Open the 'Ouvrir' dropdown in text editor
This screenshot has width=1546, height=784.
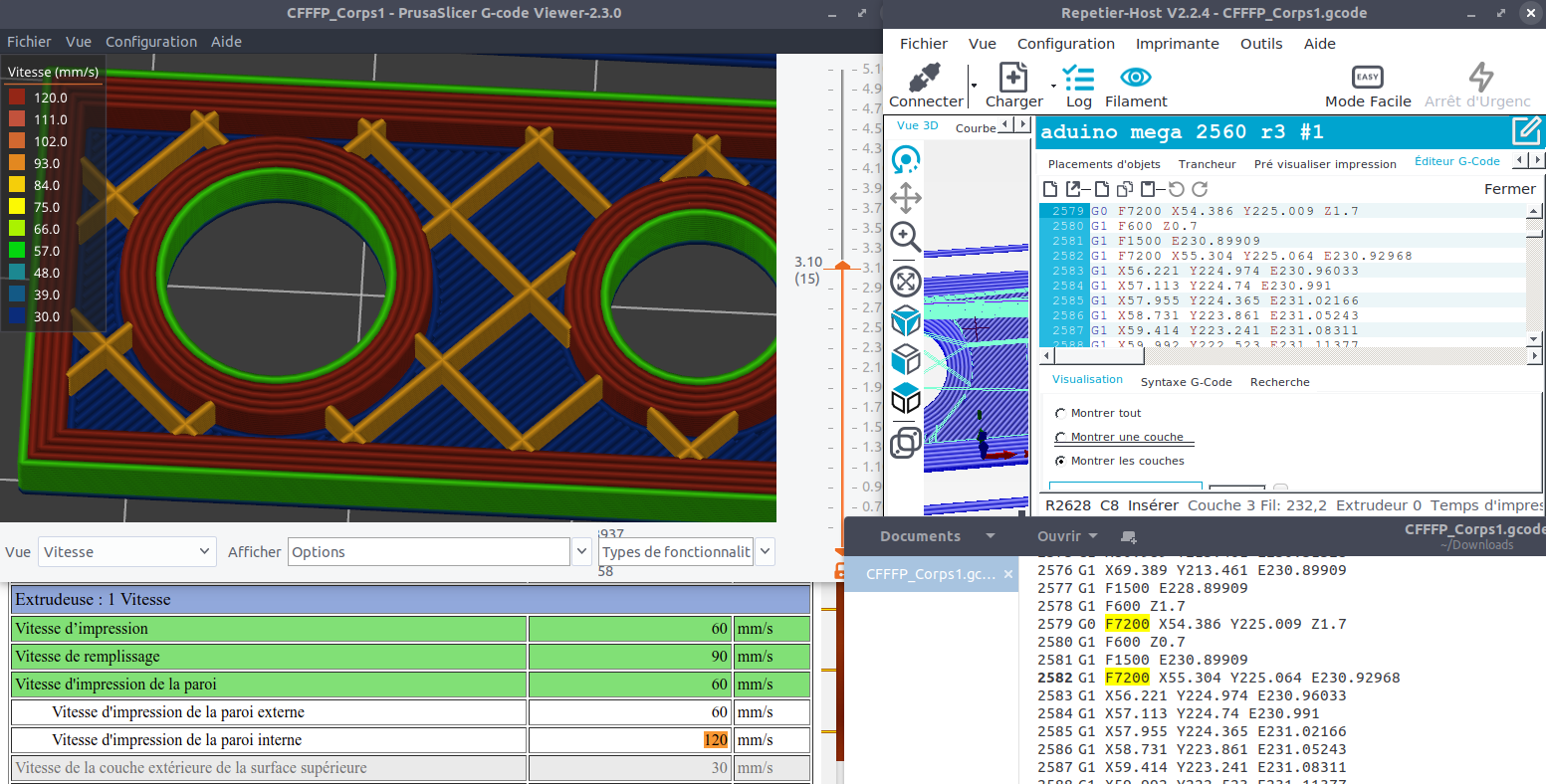[x=1066, y=536]
